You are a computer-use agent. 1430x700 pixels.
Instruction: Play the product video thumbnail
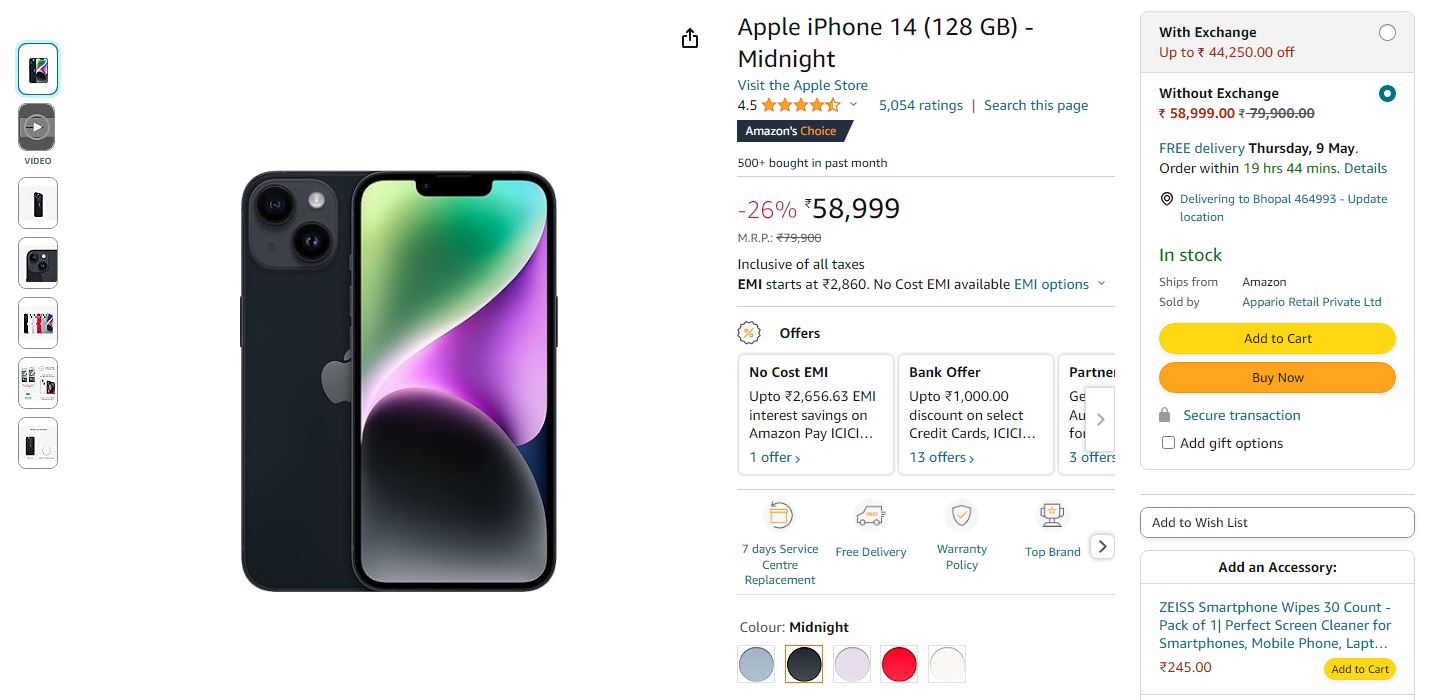37,127
